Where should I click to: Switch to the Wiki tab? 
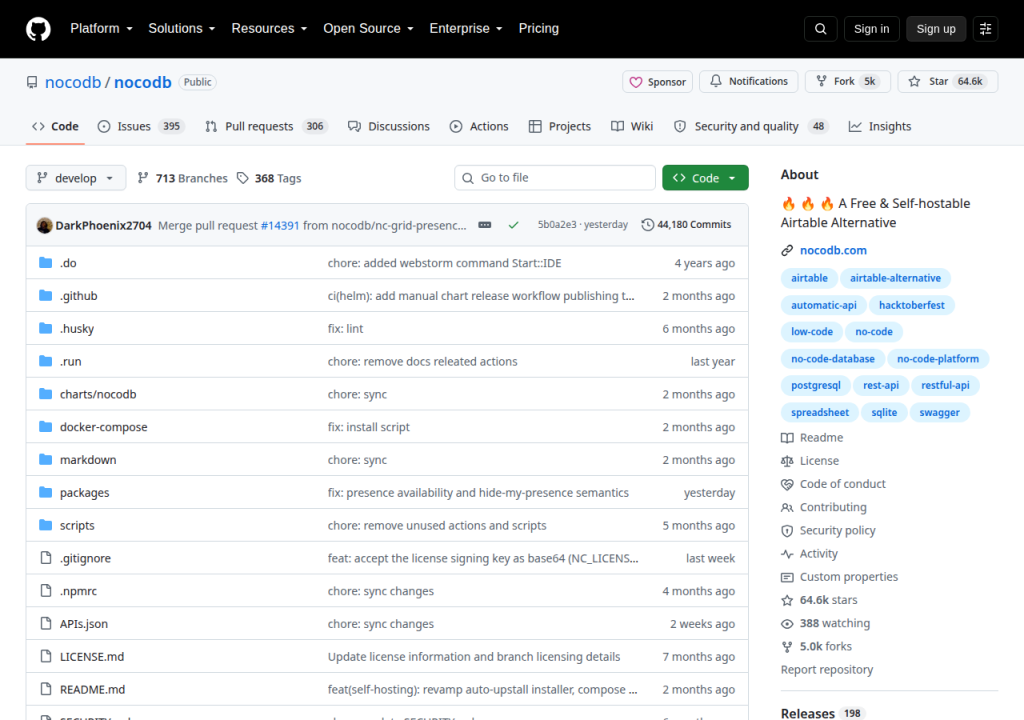[632, 127]
